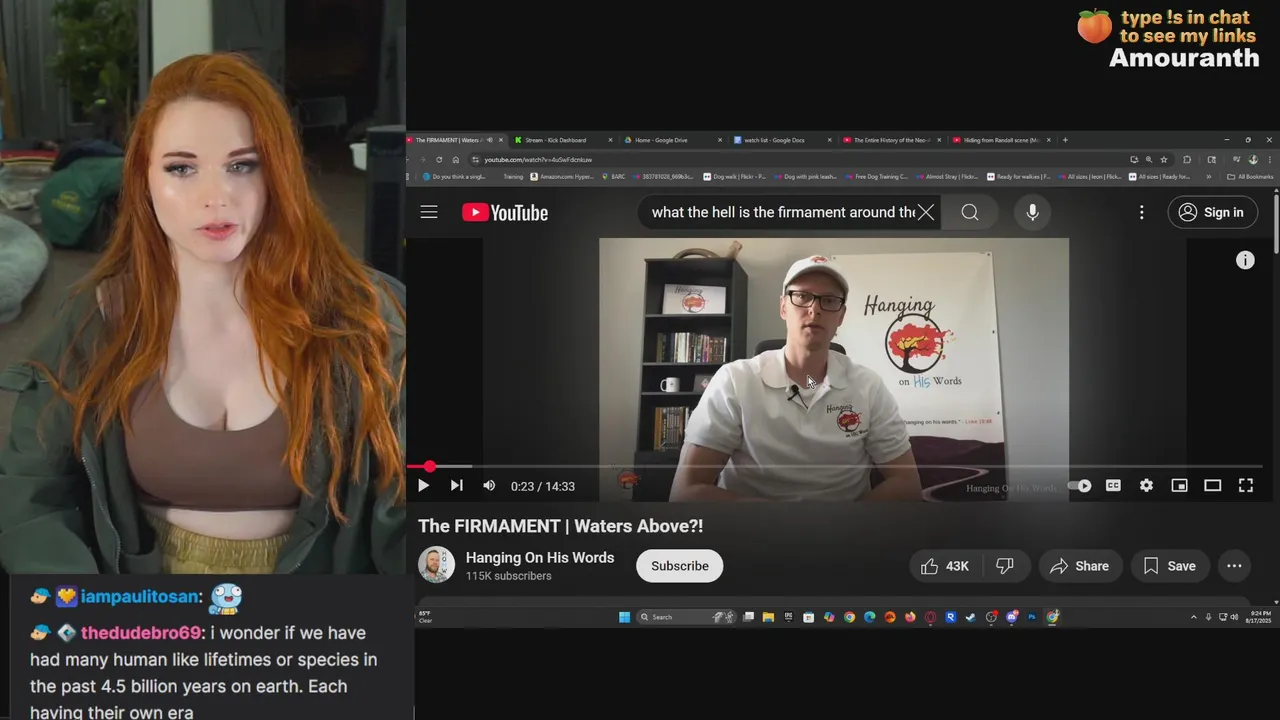1280x720 pixels.
Task: Reload the browser page
Action: pos(439,159)
